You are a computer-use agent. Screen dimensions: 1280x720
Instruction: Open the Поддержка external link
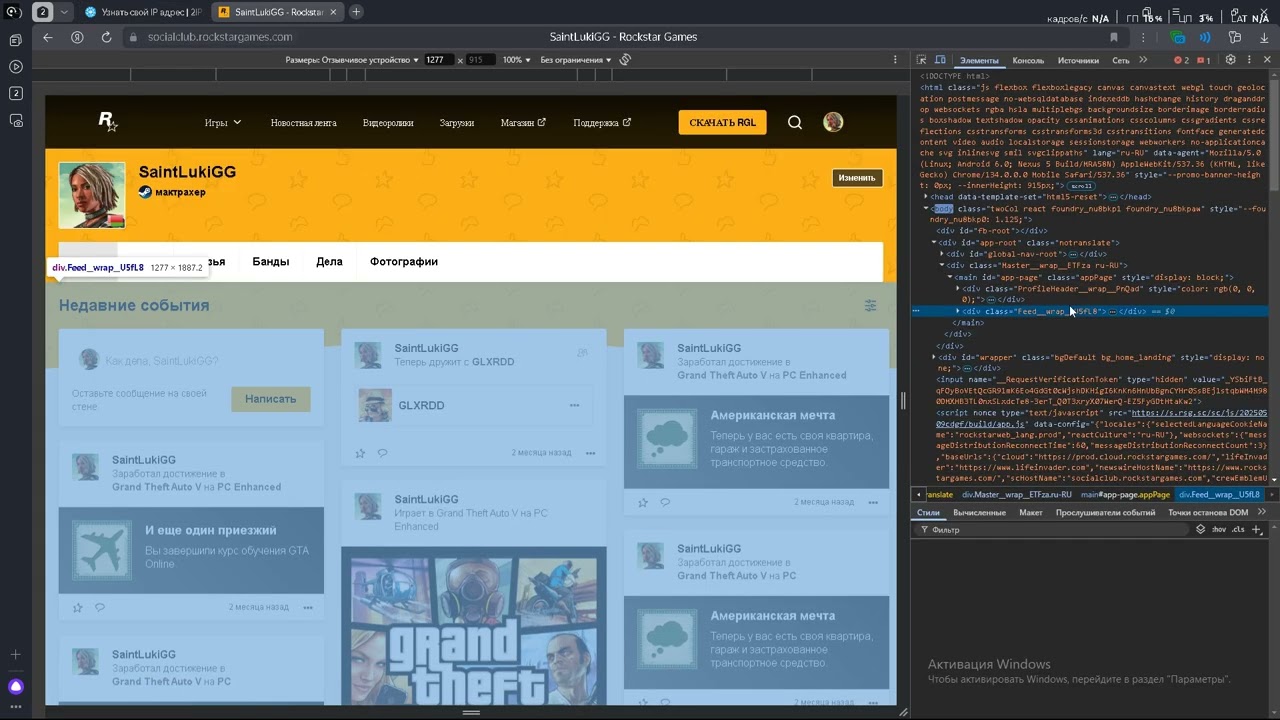click(x=602, y=123)
